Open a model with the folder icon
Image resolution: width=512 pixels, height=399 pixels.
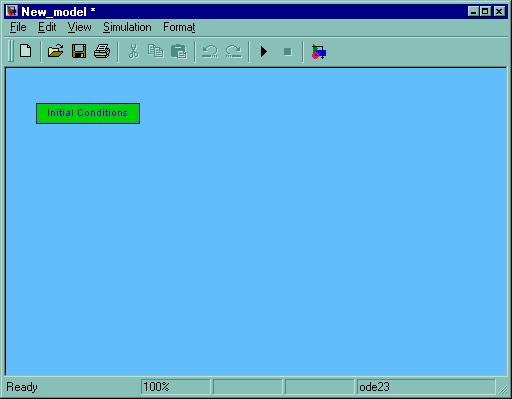coord(55,51)
